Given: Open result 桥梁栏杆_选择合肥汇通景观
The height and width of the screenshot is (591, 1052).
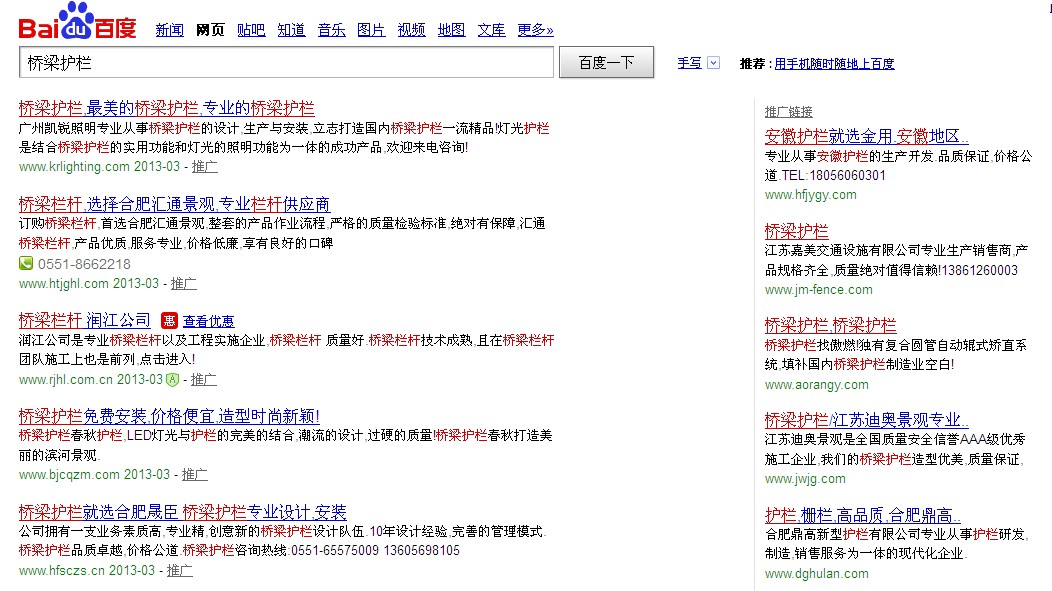Looking at the screenshot, I should pyautogui.click(x=174, y=204).
